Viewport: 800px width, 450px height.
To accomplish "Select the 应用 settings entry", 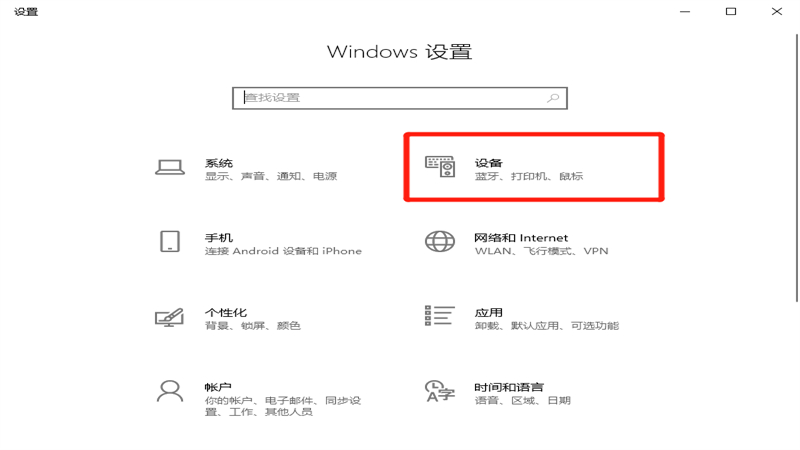I will click(x=488, y=312).
